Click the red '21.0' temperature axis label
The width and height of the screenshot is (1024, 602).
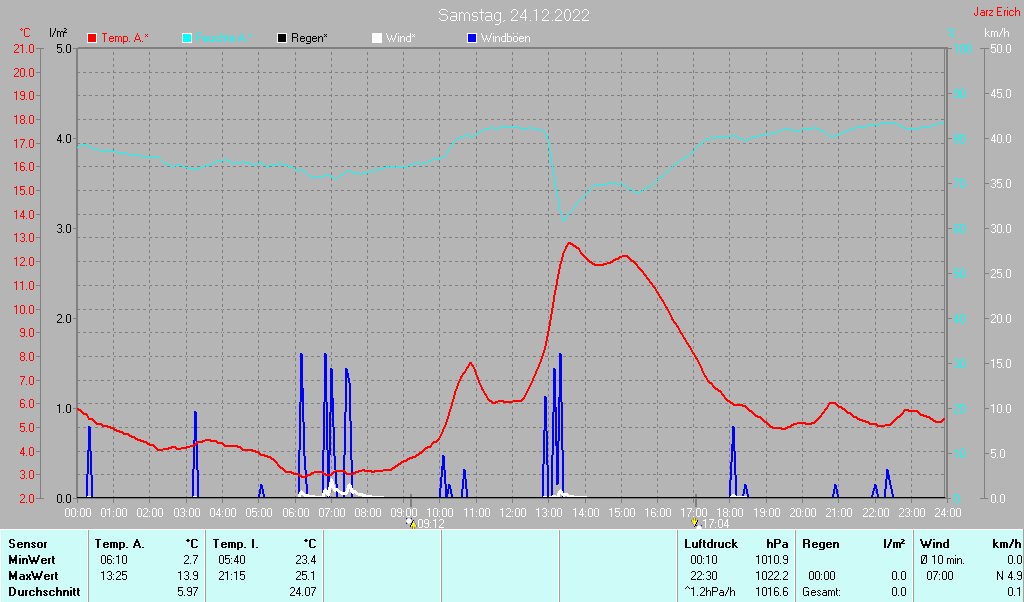click(24, 49)
